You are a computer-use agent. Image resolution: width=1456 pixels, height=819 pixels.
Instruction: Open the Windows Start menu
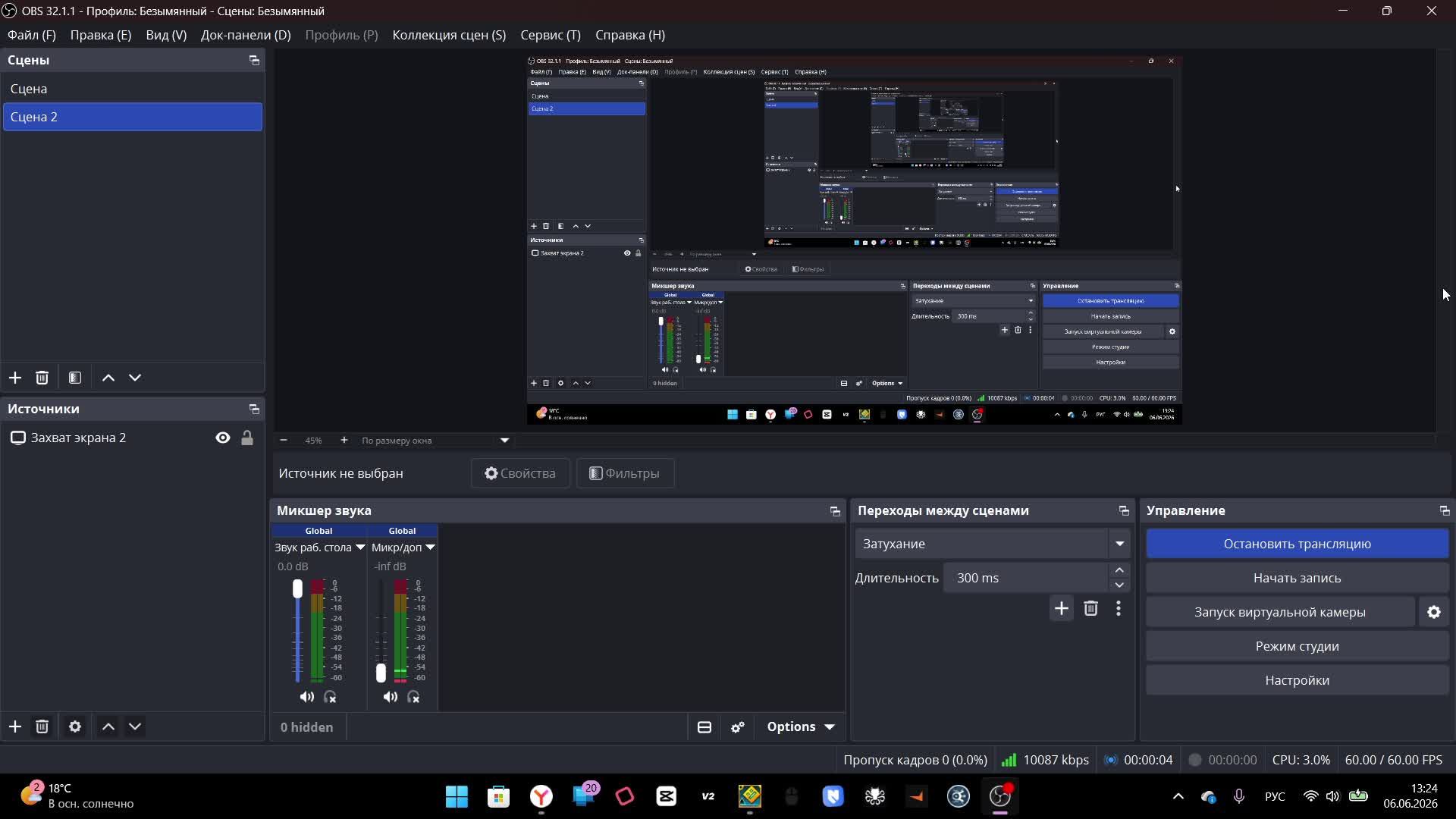tap(457, 796)
